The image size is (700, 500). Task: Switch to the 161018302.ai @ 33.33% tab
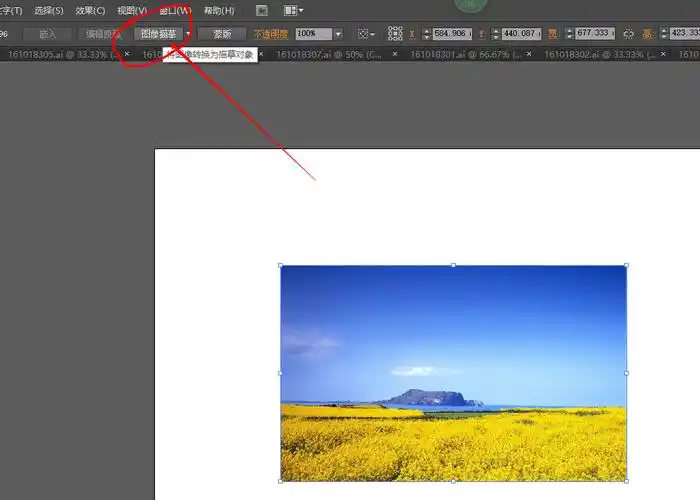tap(600, 54)
